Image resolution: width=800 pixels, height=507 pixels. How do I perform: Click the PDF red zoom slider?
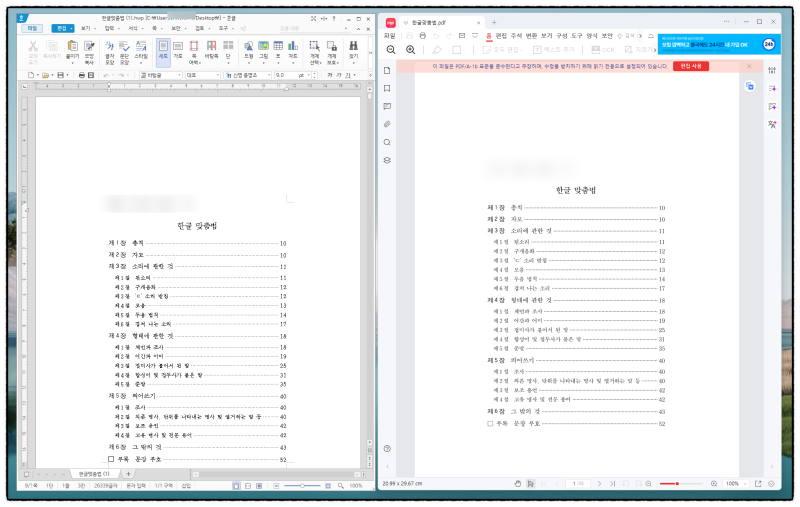tap(681, 484)
